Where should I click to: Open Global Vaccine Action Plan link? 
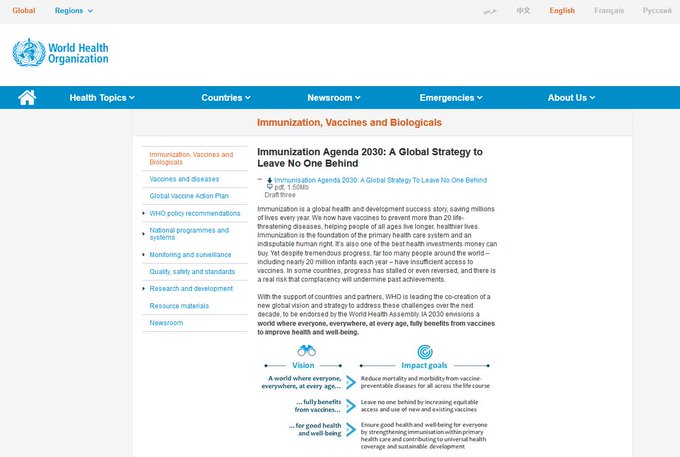pyautogui.click(x=189, y=196)
